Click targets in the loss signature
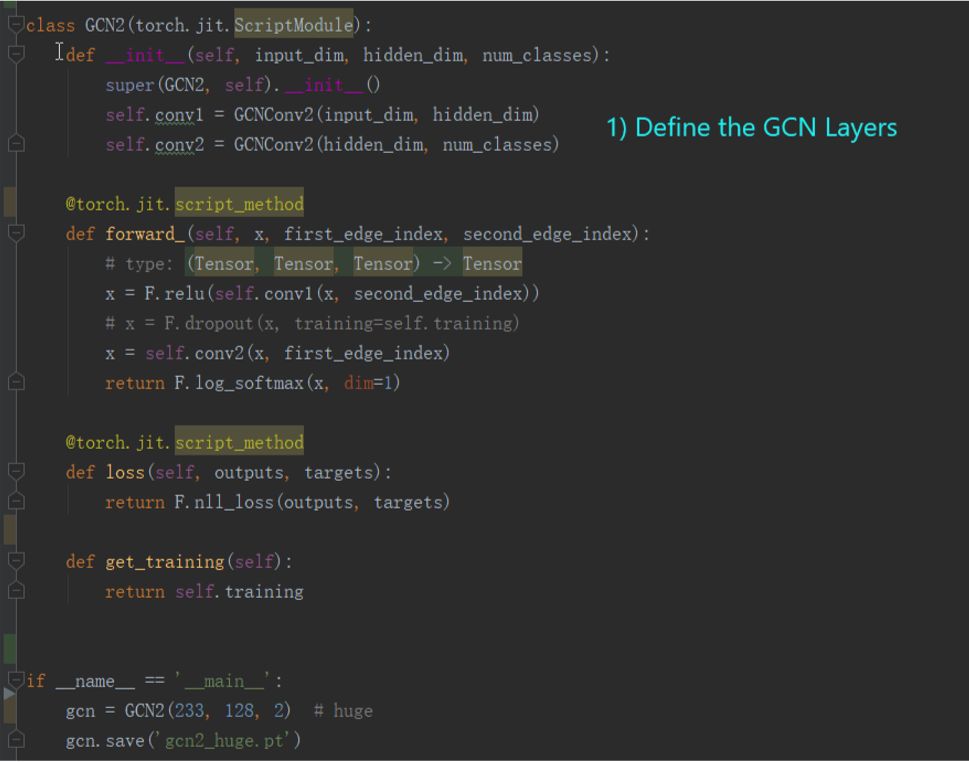 coord(339,472)
